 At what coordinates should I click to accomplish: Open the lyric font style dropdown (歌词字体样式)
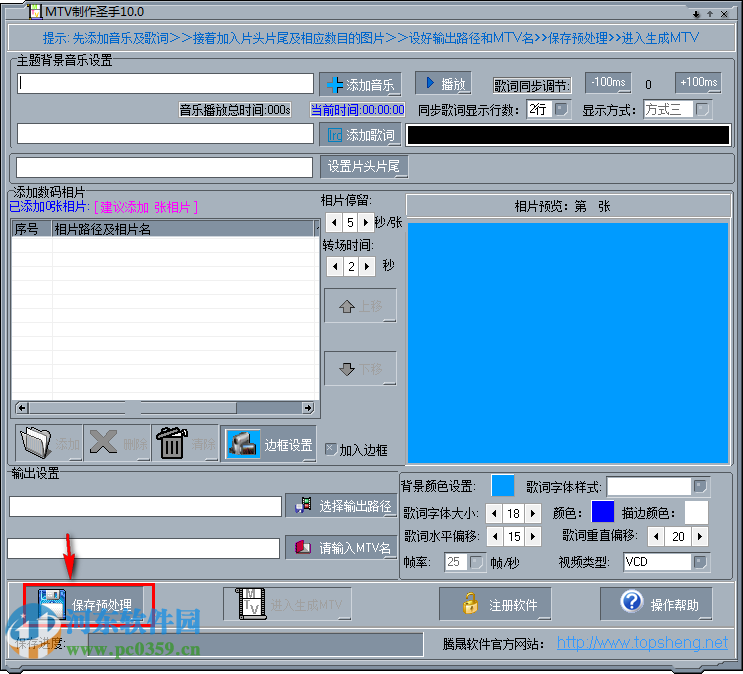700,486
